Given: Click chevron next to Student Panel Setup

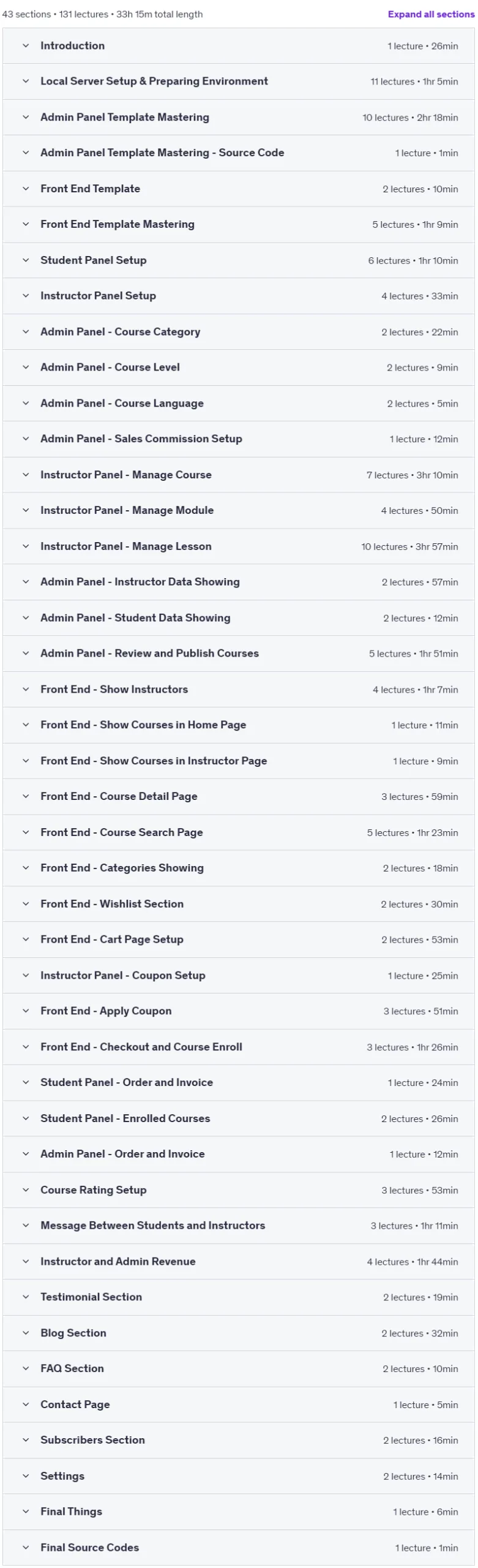Looking at the screenshot, I should (26, 260).
